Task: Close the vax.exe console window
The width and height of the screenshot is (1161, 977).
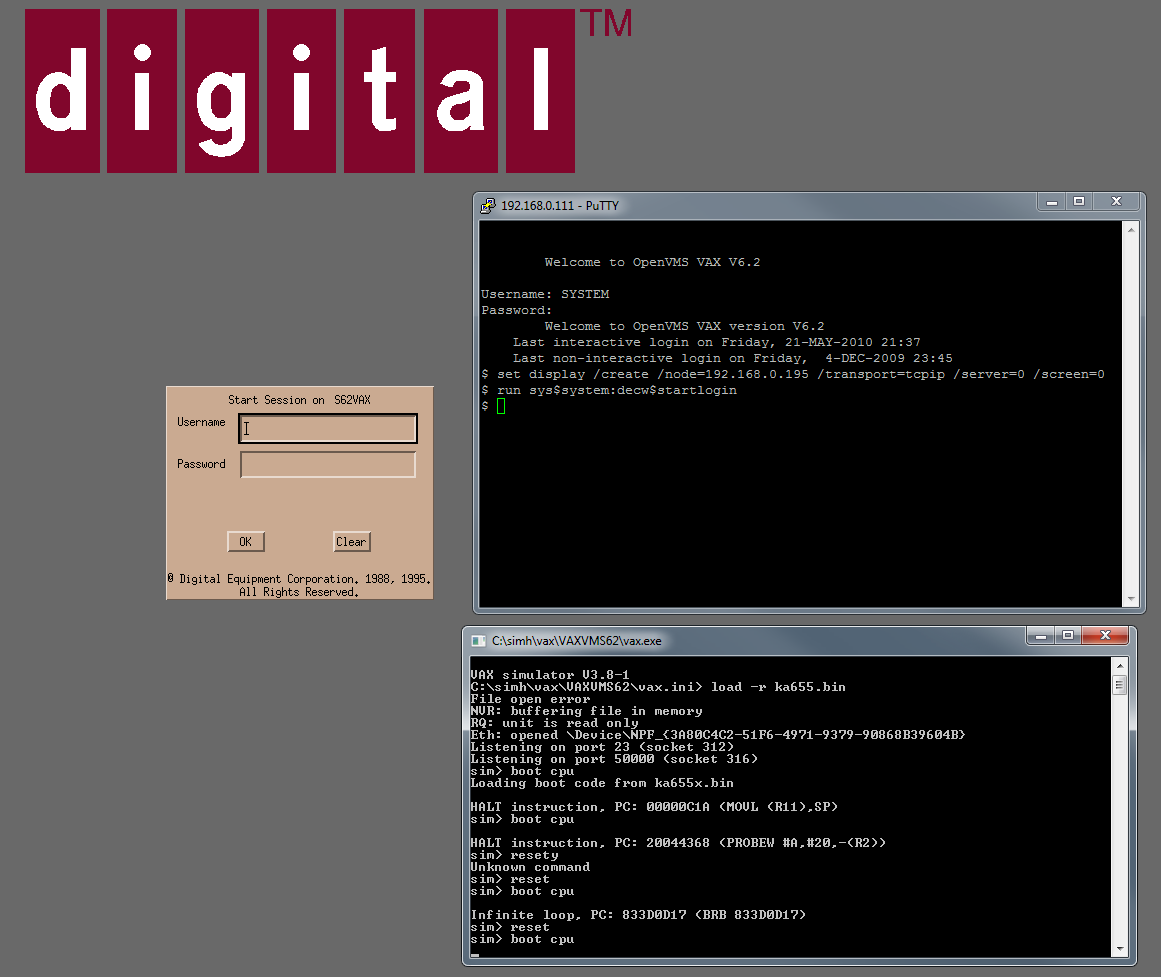Action: (x=1105, y=636)
